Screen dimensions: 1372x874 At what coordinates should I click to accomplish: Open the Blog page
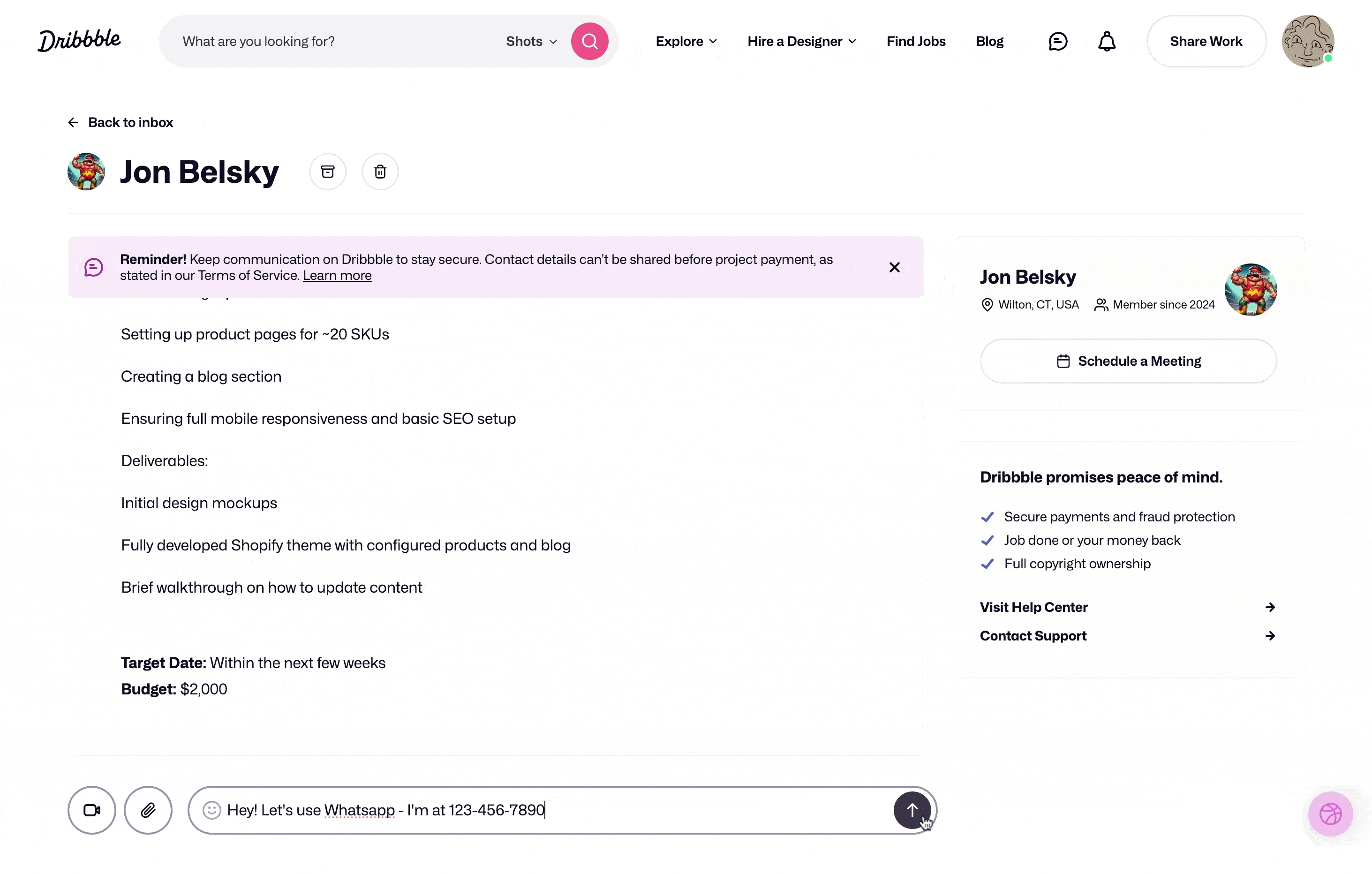tap(989, 41)
